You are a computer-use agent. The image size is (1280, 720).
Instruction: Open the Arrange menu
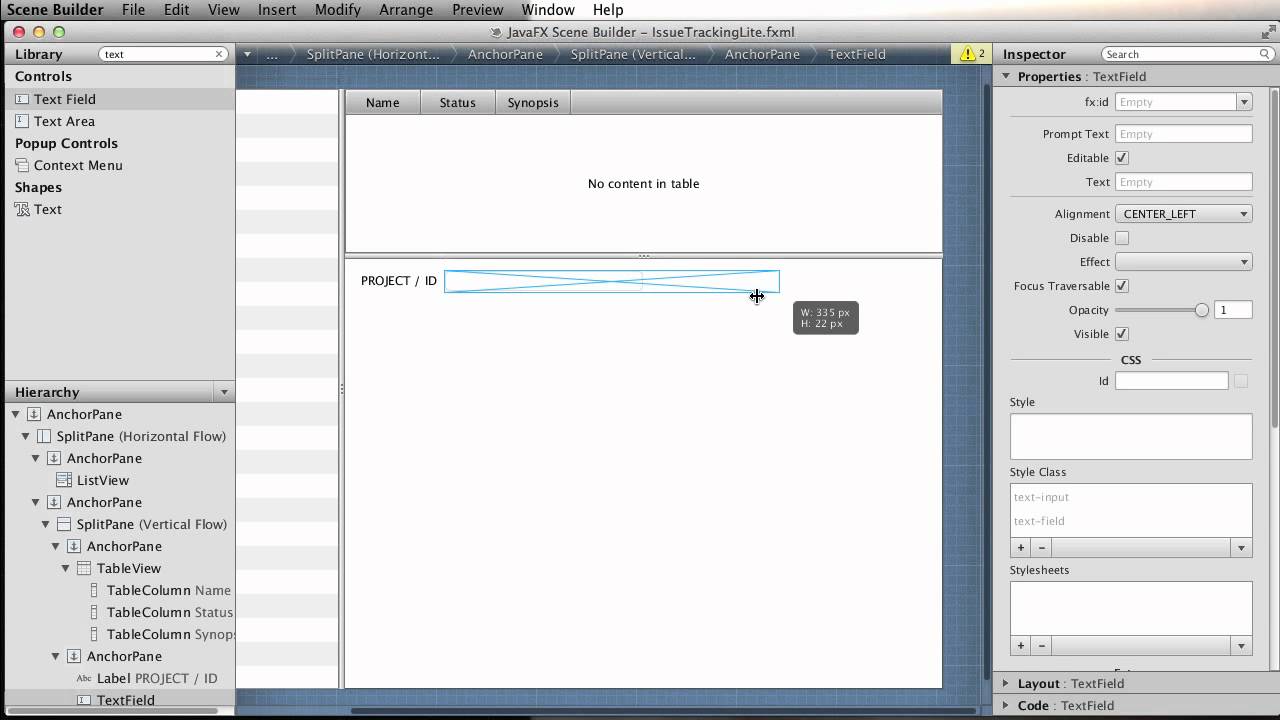406,9
